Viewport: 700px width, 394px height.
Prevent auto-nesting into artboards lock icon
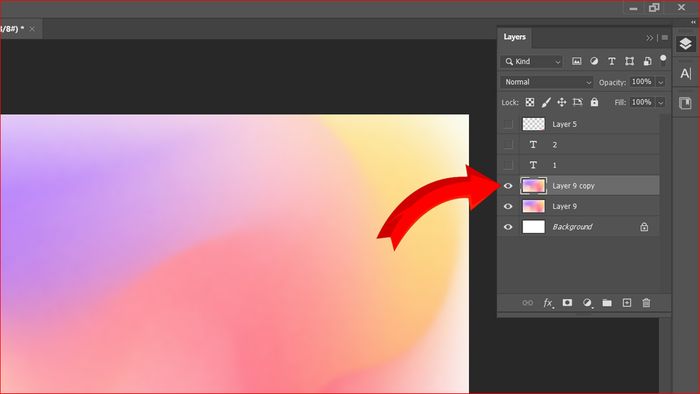pos(578,102)
